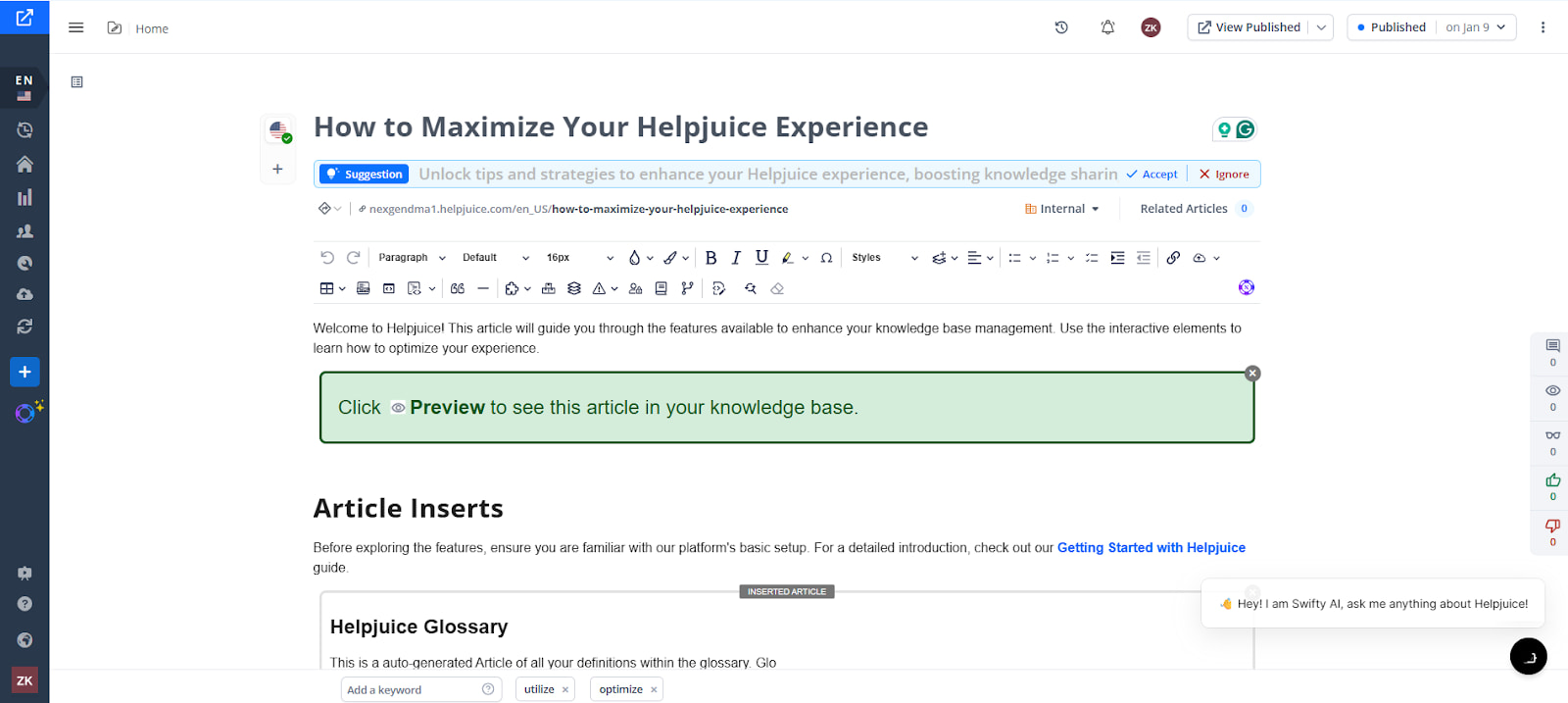
Task: Accept the suggested description
Action: [1152, 174]
